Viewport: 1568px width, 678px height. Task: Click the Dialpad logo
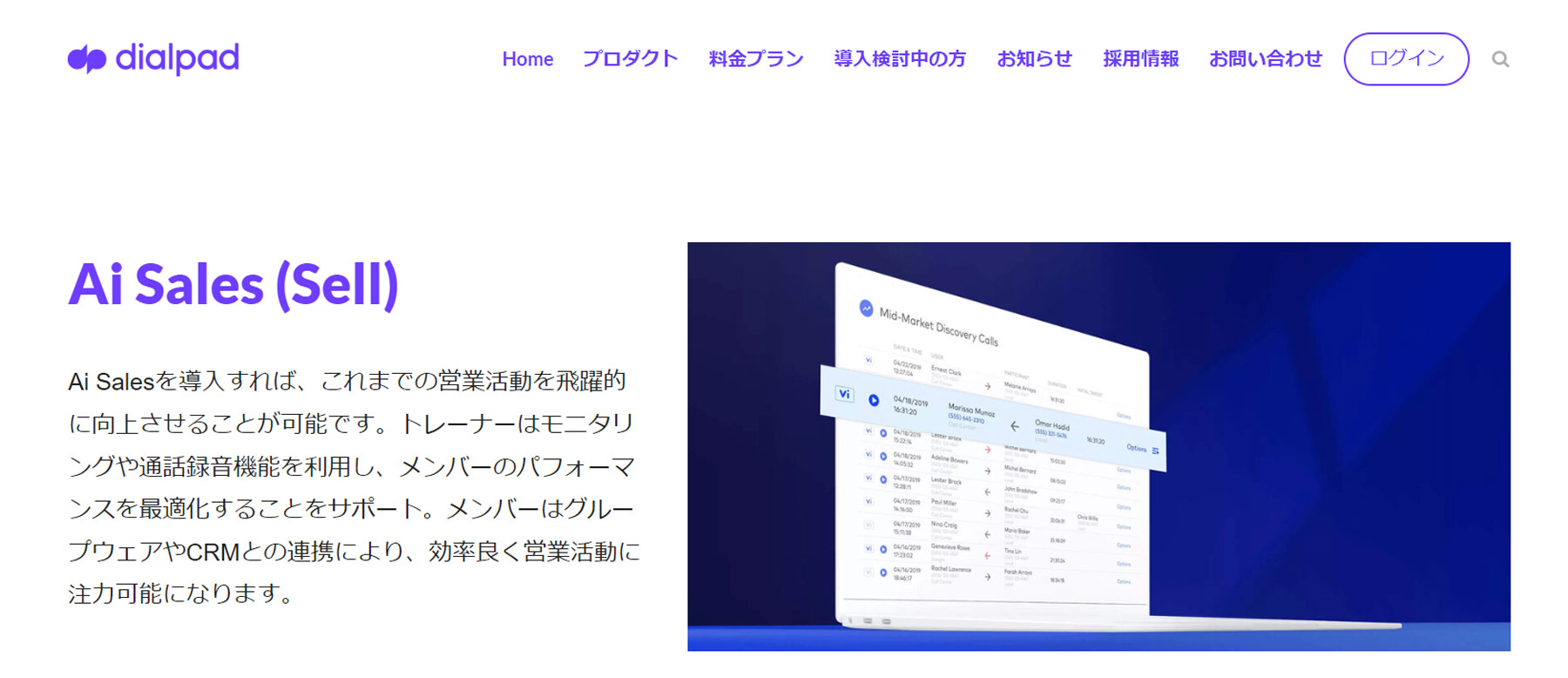pos(153,58)
